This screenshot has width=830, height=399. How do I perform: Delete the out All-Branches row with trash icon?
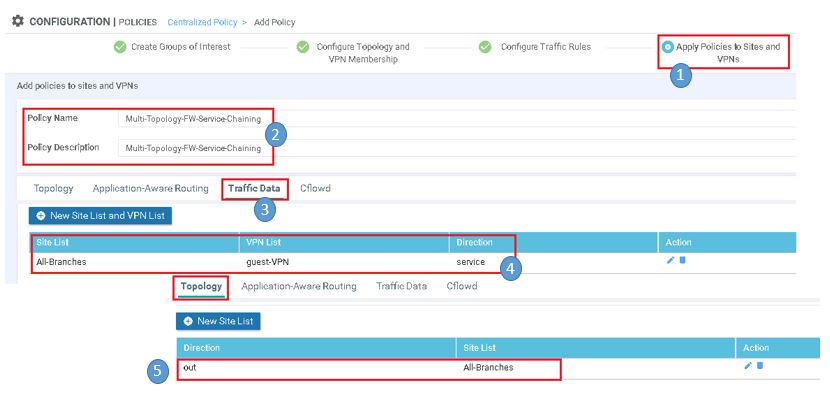pyautogui.click(x=760, y=365)
